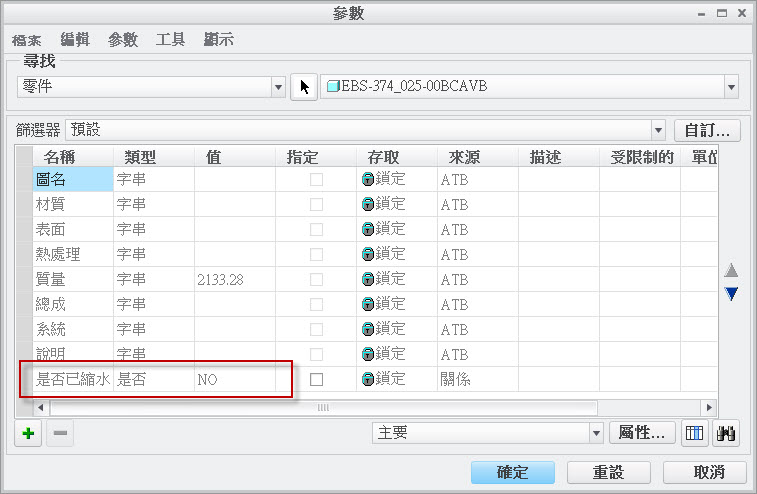Click the 自訂... button

coord(707,130)
